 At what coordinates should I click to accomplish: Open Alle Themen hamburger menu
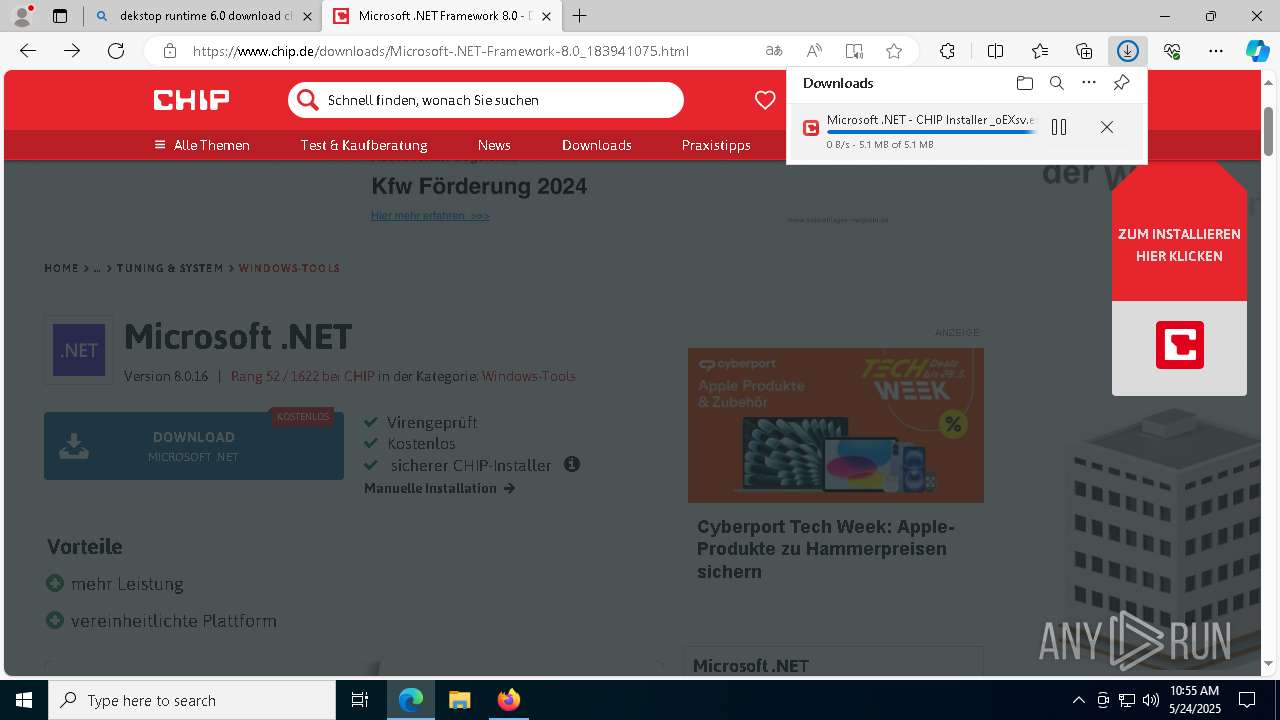click(x=202, y=145)
